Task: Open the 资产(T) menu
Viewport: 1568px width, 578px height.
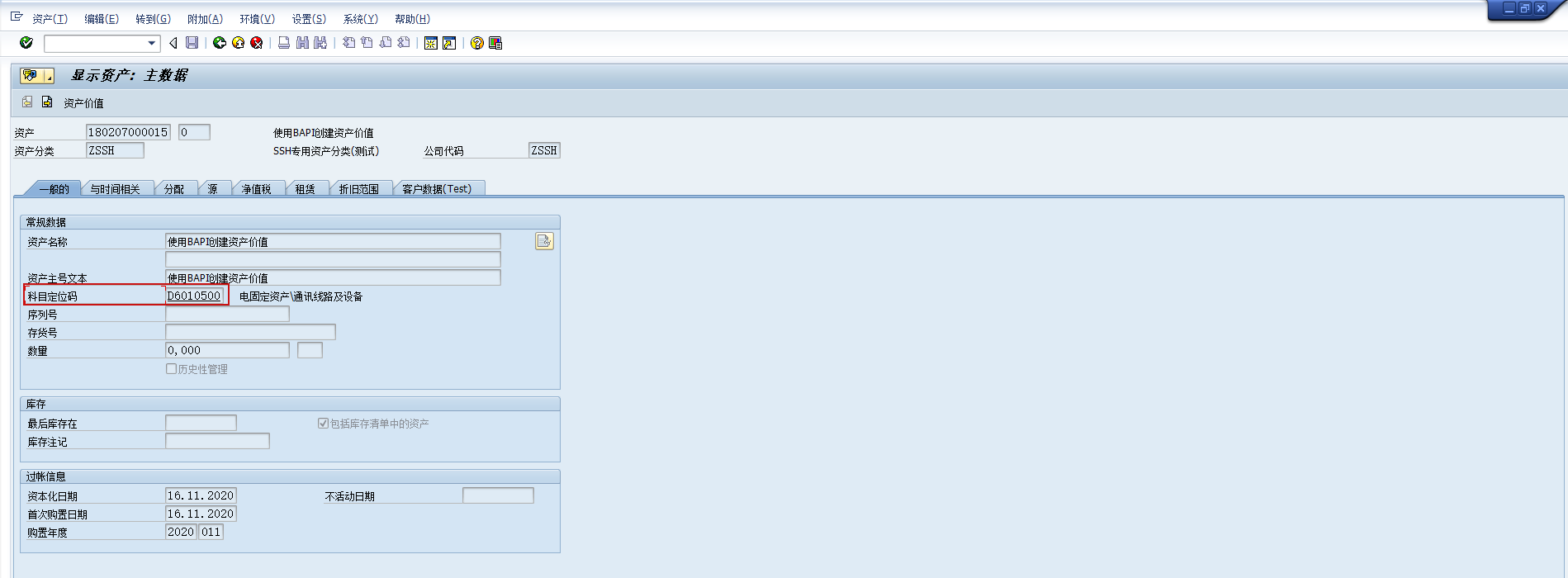Action: click(50, 18)
